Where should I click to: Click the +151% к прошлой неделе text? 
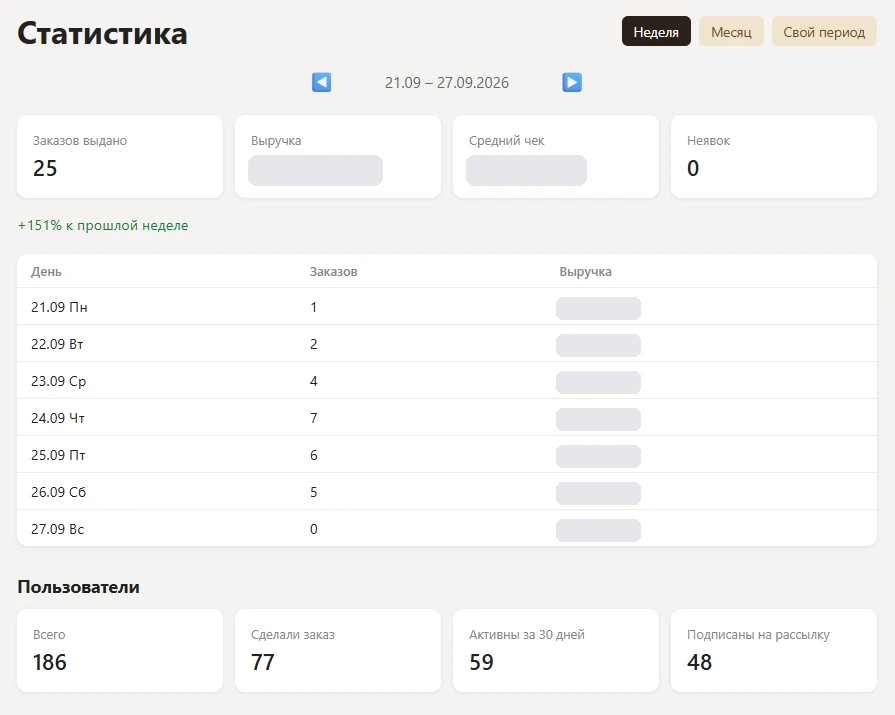[103, 225]
